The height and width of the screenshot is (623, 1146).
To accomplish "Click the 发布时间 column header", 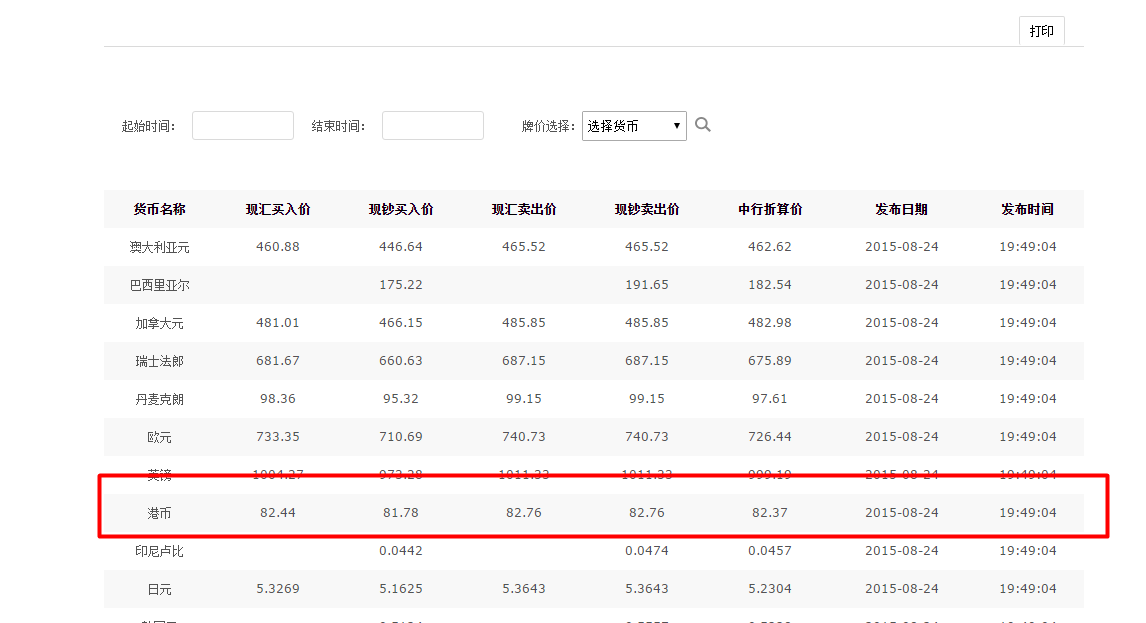I will point(1027,209).
